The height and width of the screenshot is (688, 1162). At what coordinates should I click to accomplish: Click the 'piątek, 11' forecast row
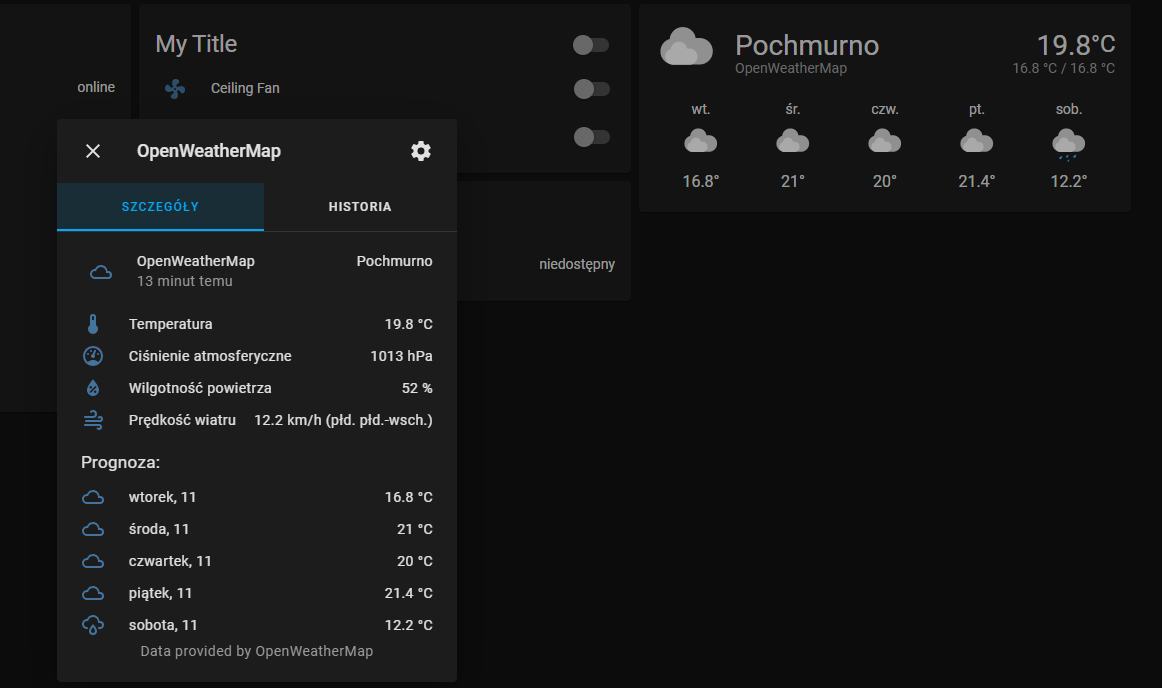click(257, 593)
